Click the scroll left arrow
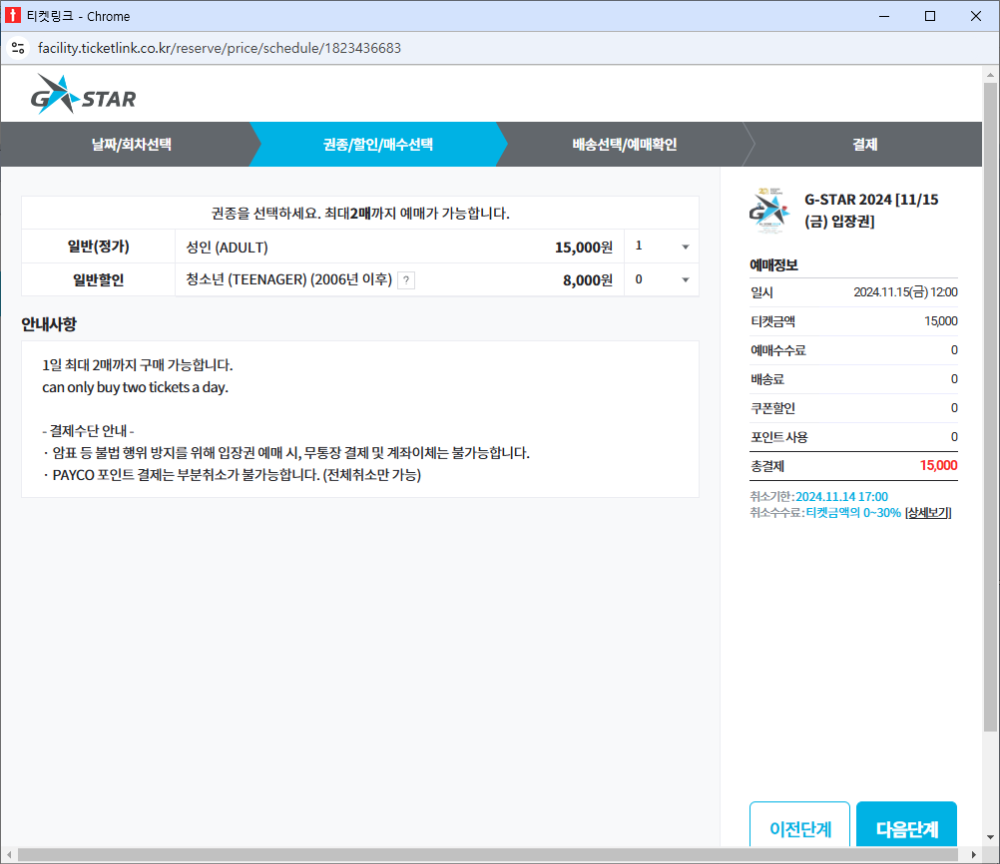Image resolution: width=1000 pixels, height=864 pixels. pos(8,854)
